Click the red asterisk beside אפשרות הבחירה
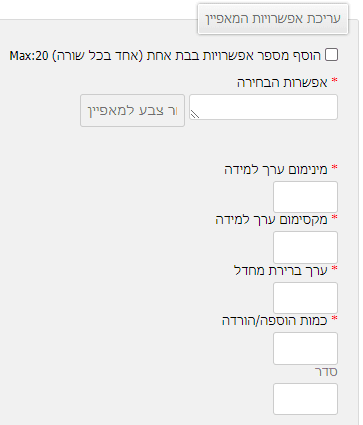The height and width of the screenshot is (425, 363). tap(334, 81)
